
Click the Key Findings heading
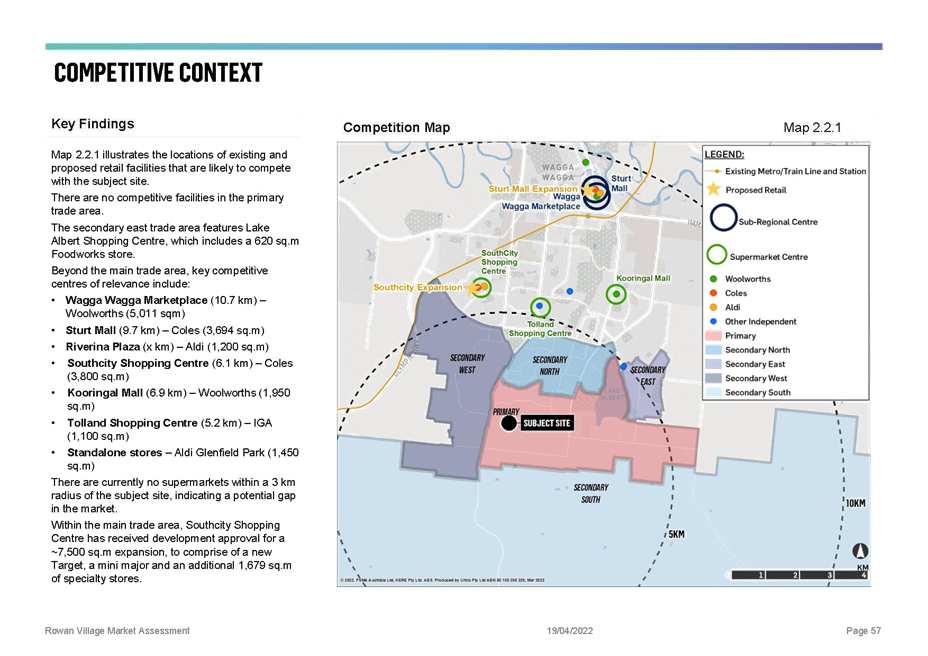pos(93,124)
